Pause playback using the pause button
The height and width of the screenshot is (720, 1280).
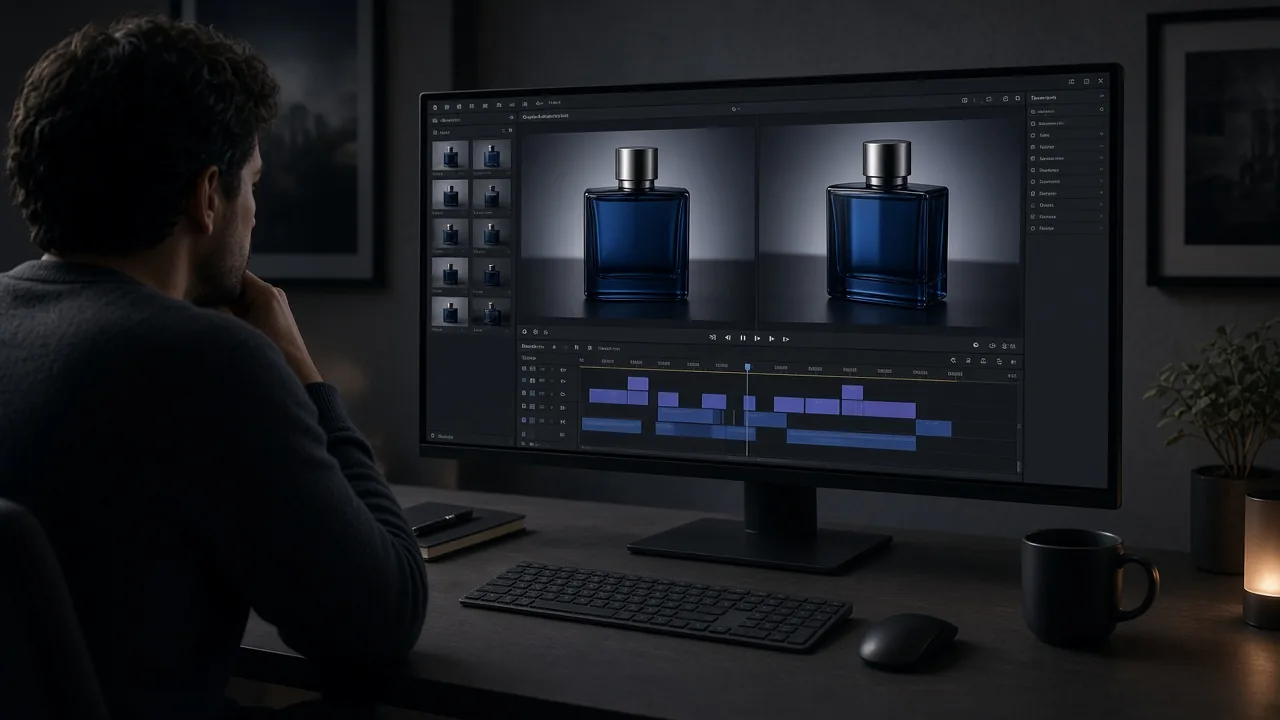[x=743, y=338]
